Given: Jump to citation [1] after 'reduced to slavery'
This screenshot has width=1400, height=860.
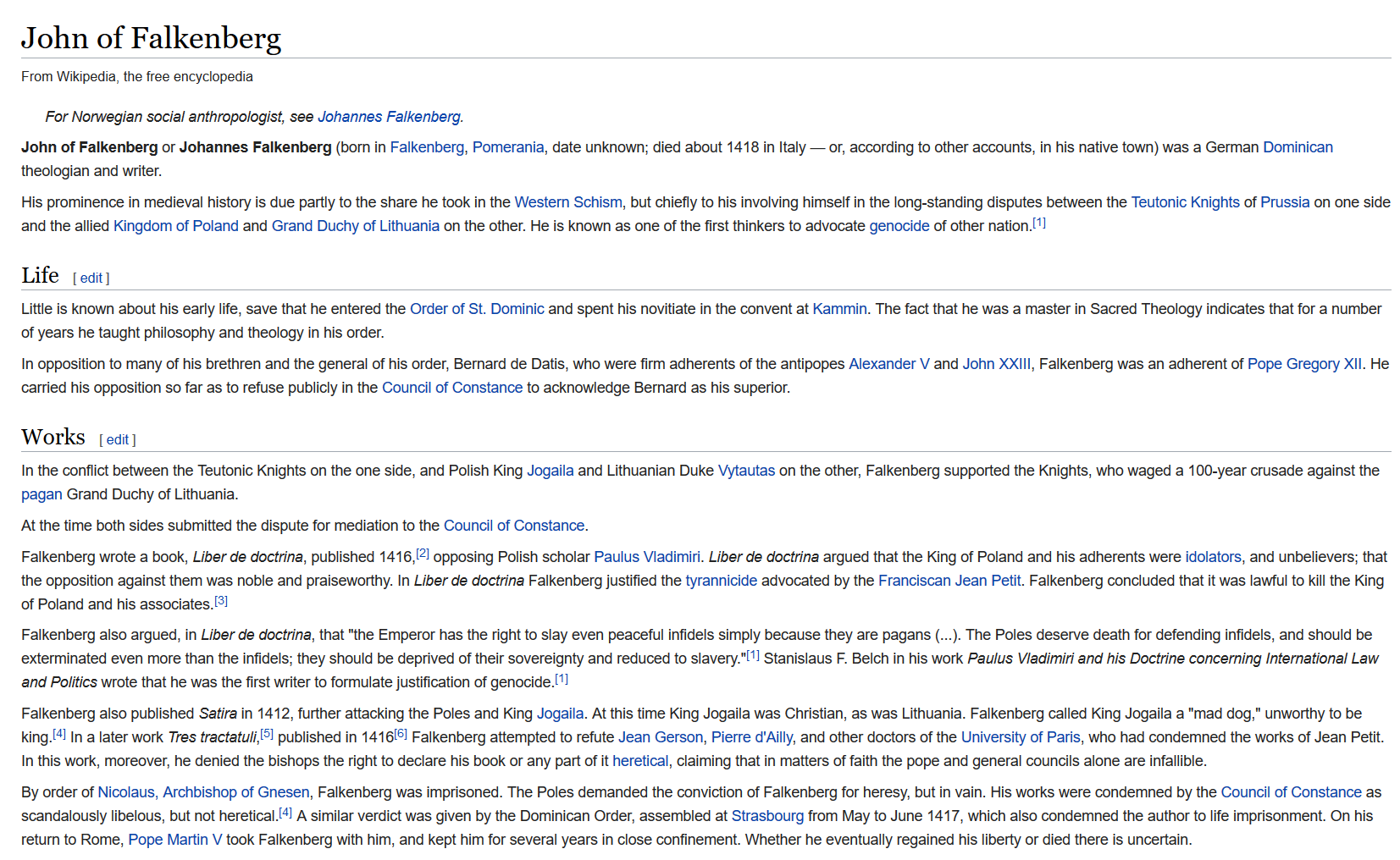Looking at the screenshot, I should pyautogui.click(x=753, y=655).
